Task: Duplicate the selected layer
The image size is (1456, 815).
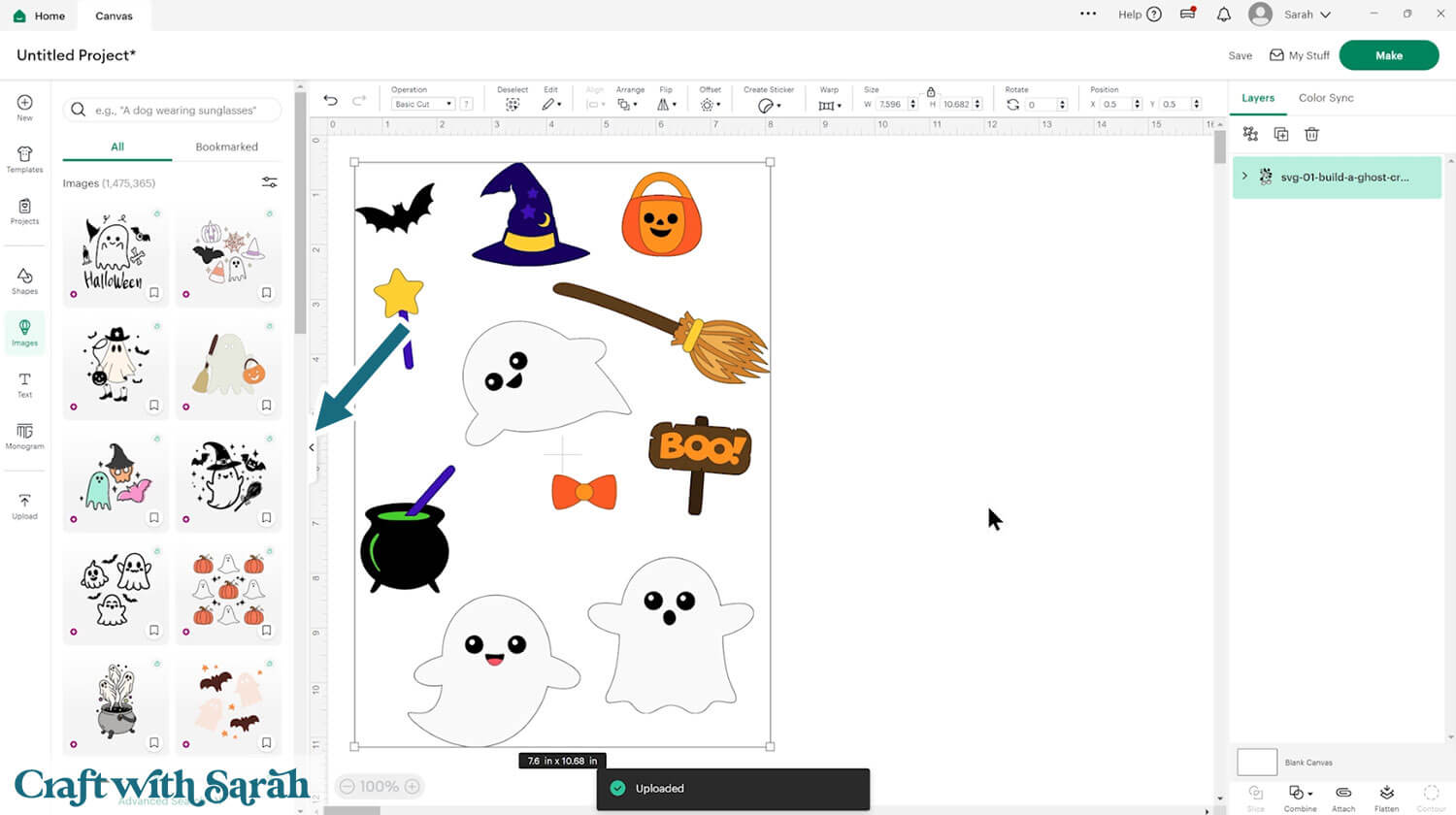Action: pos(1280,134)
